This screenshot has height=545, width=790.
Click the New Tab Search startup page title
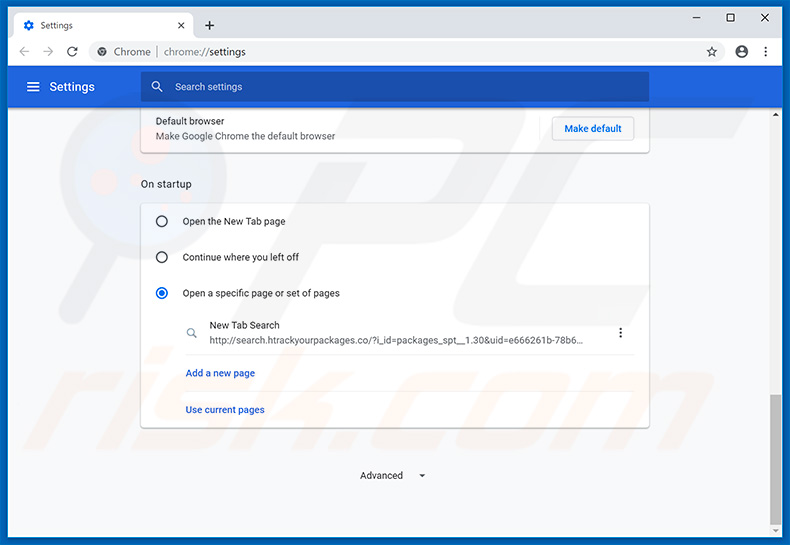point(244,325)
